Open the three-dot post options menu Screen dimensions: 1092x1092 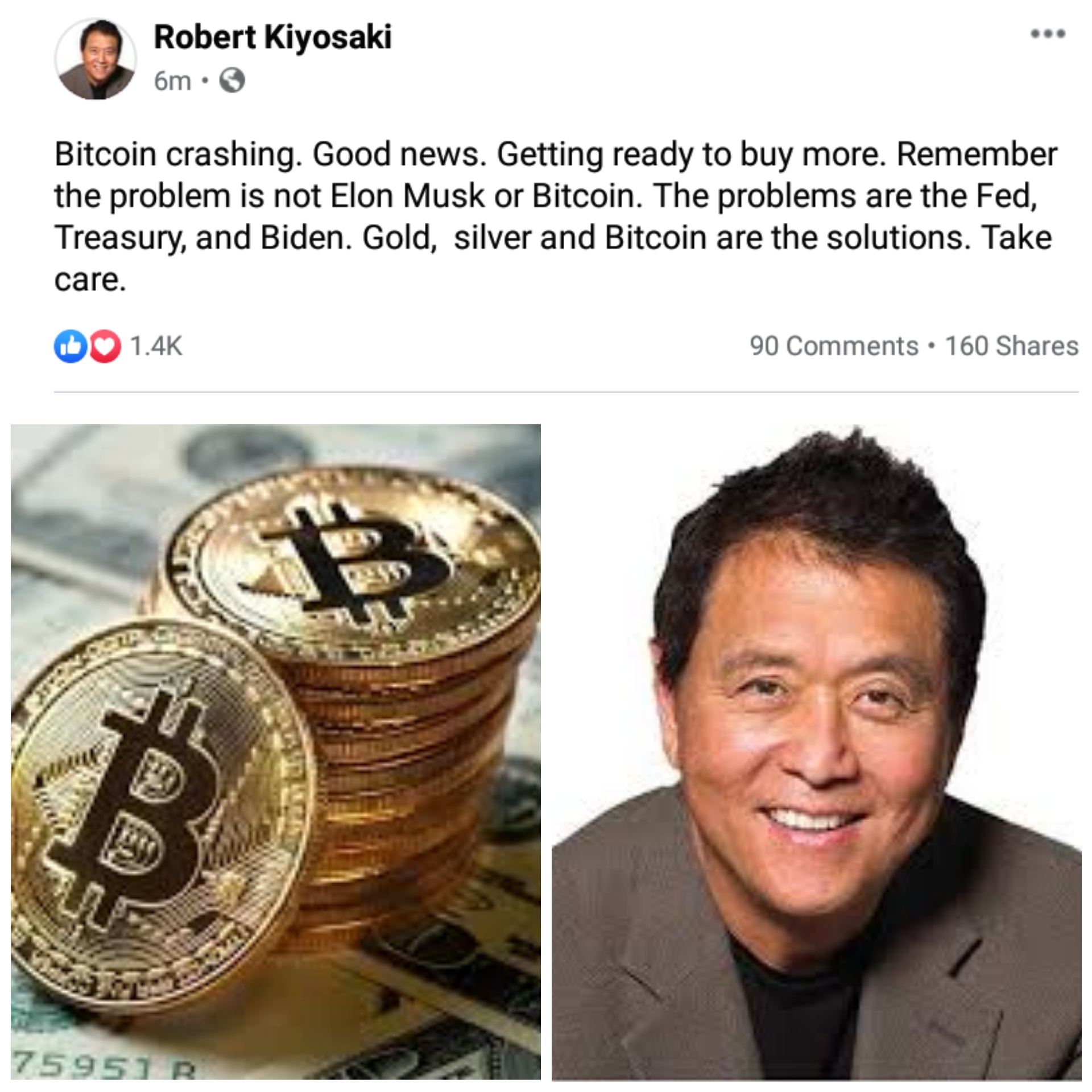point(1048,34)
